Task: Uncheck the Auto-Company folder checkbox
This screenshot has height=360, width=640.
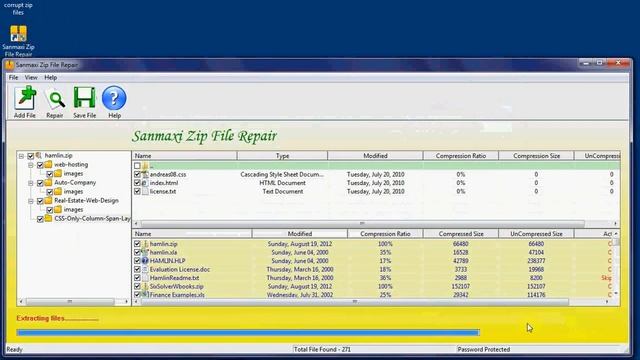Action: point(40,183)
